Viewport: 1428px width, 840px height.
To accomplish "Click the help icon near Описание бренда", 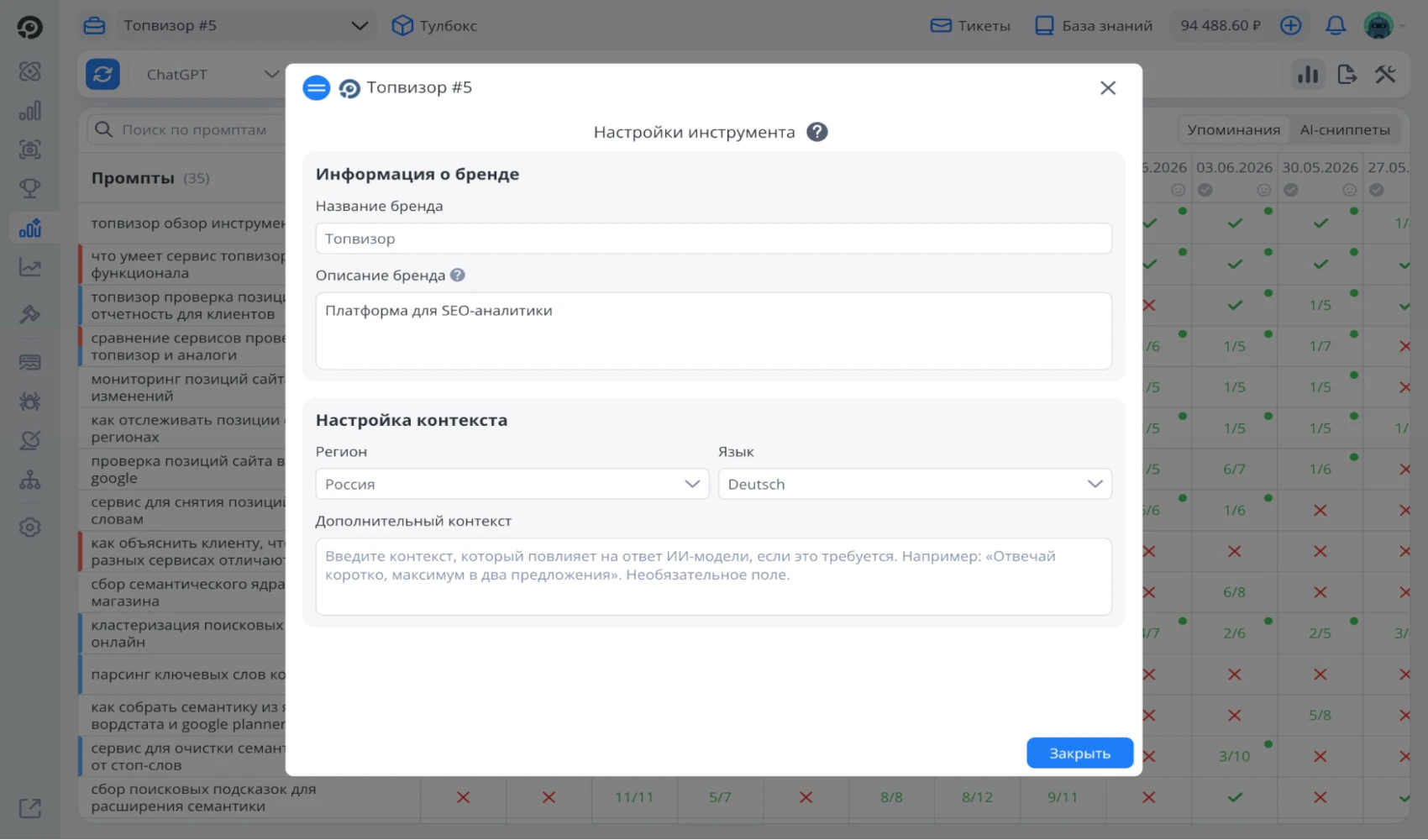I will pyautogui.click(x=457, y=275).
